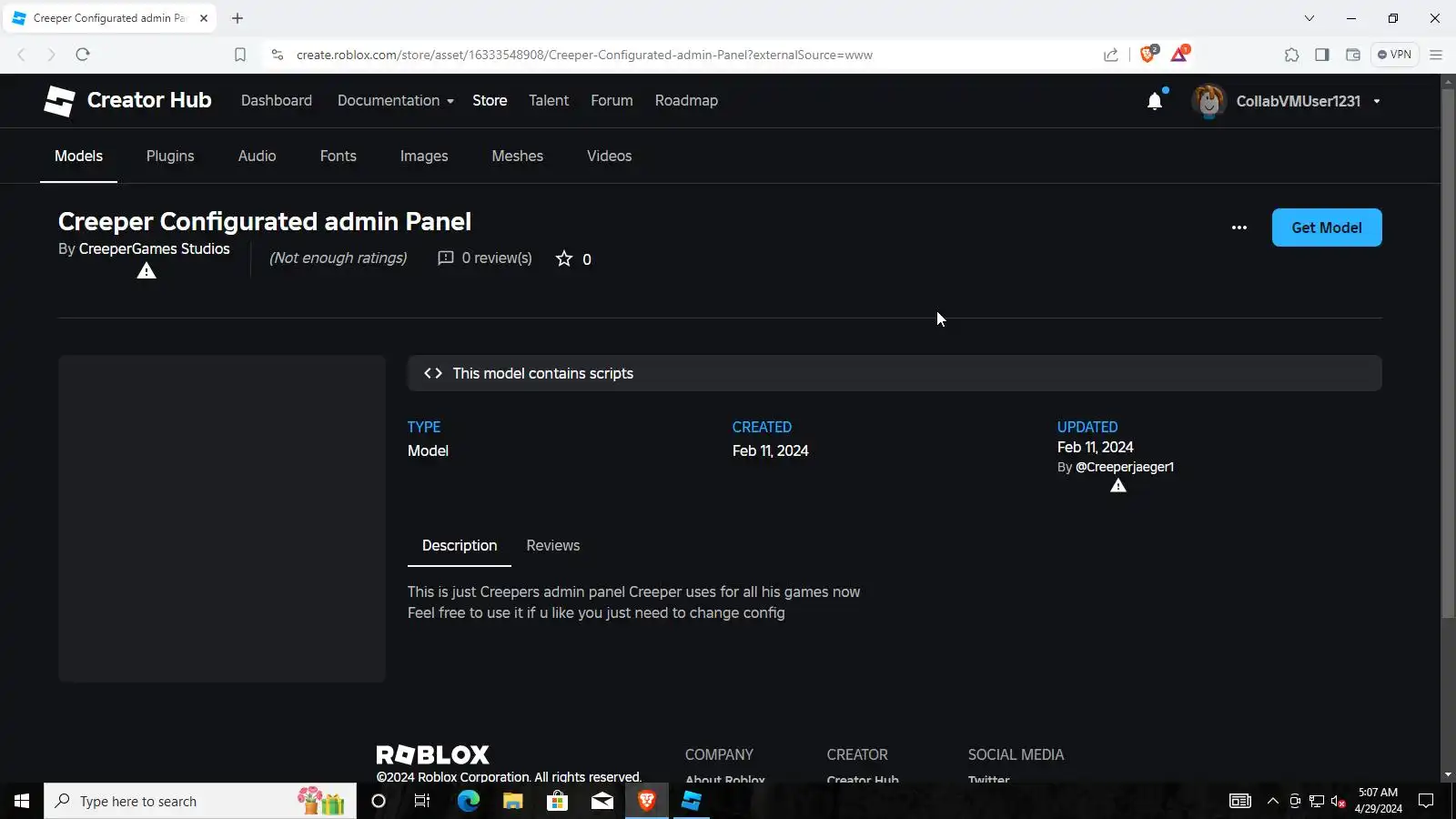Open the Brave Wallet icon
The image size is (1456, 819).
coord(1353,55)
